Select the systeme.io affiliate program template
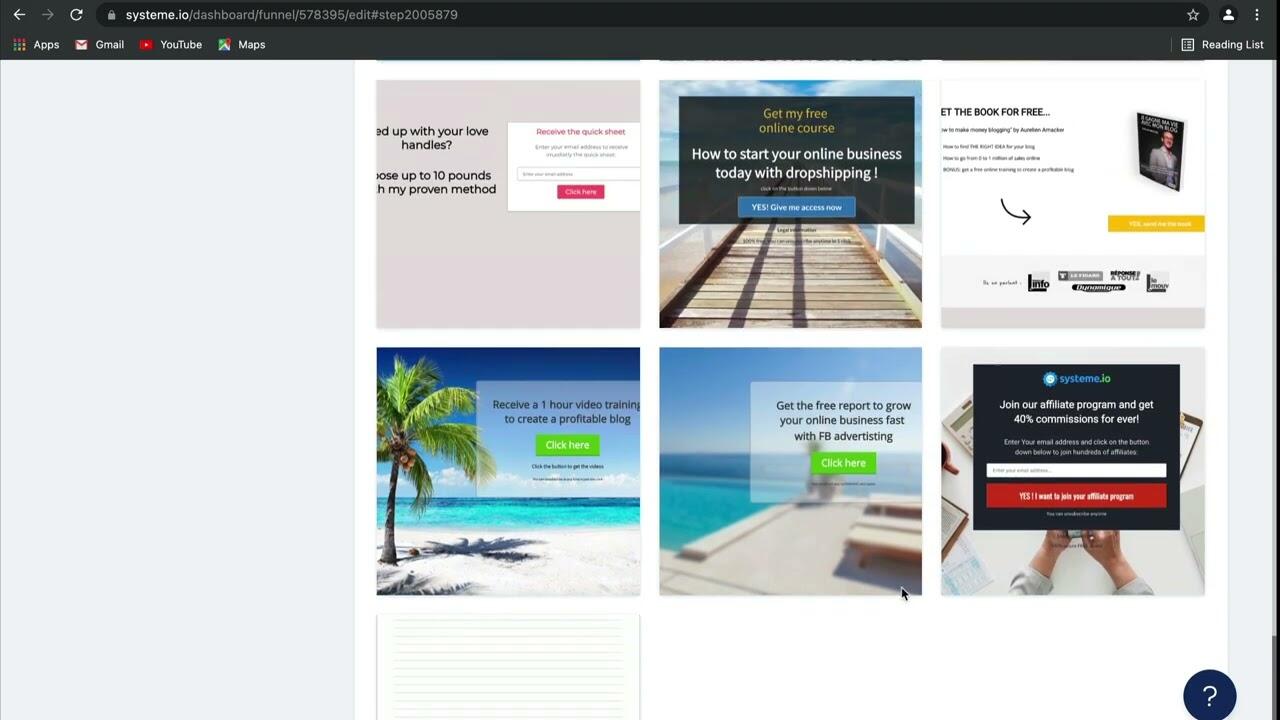This screenshot has height=720, width=1280. [1072, 471]
